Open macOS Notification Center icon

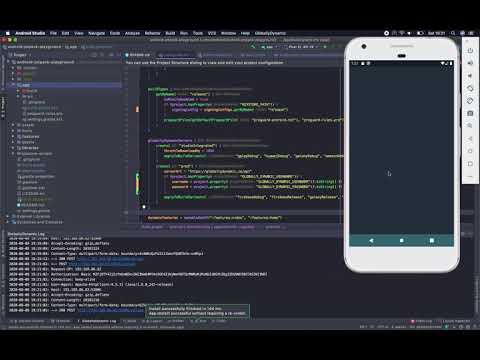(x=471, y=33)
